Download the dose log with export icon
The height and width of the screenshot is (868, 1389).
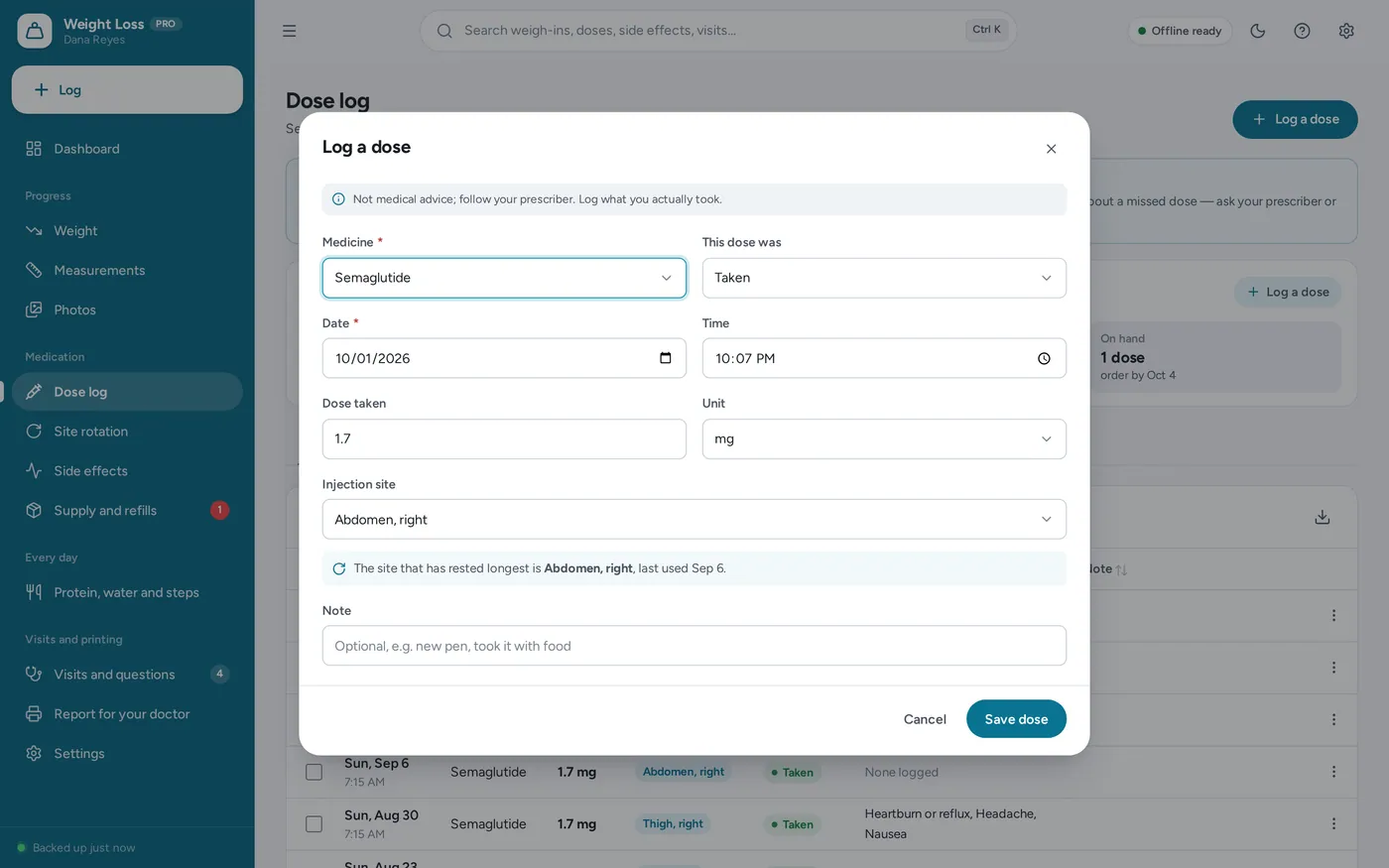1322,517
